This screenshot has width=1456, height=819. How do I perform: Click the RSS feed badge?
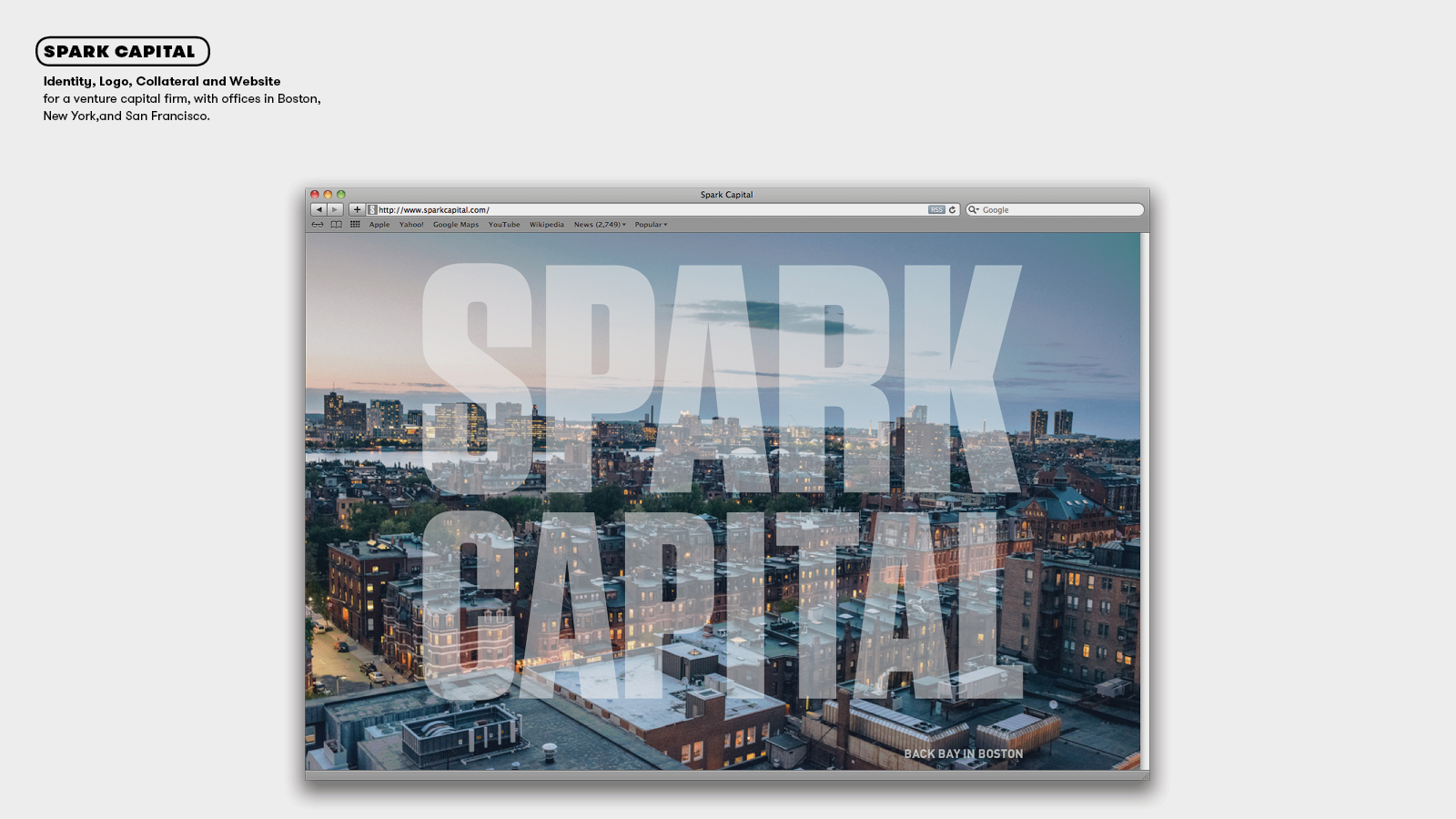[936, 210]
